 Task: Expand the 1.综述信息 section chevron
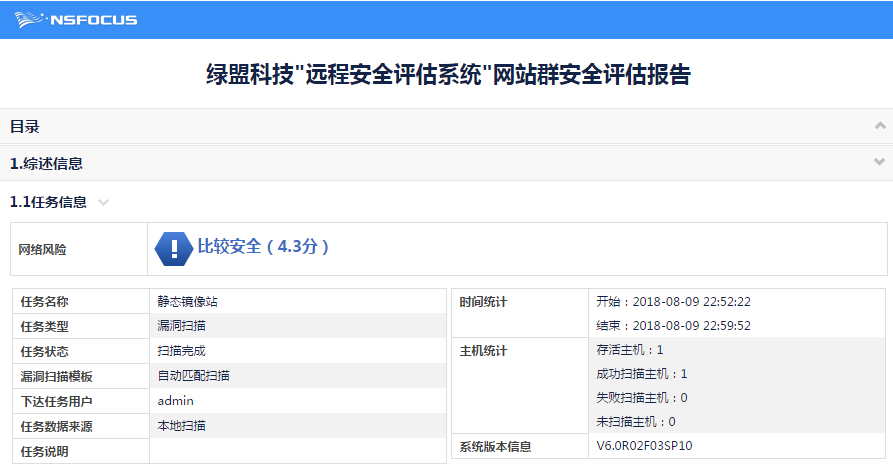click(879, 162)
